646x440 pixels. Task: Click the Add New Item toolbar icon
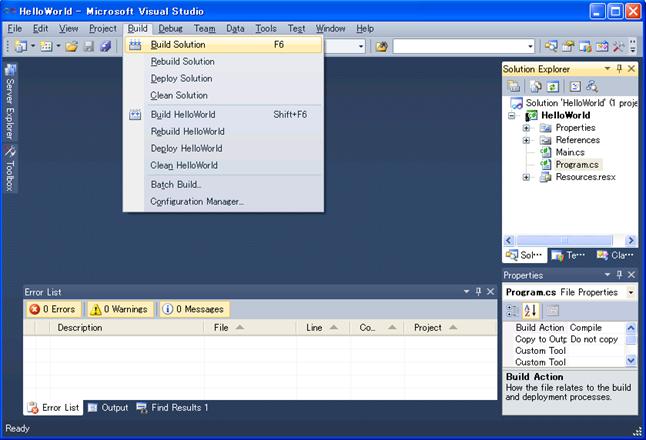pos(46,46)
